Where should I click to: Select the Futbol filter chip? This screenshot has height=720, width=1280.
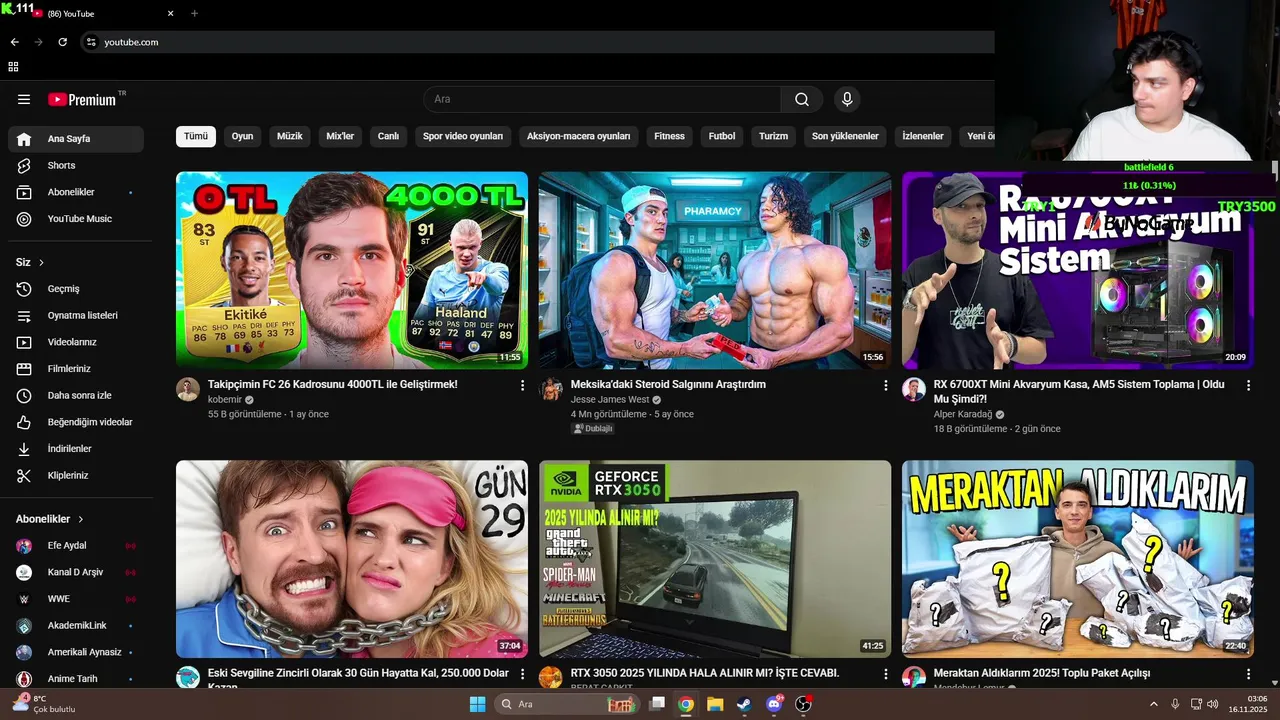(x=722, y=136)
